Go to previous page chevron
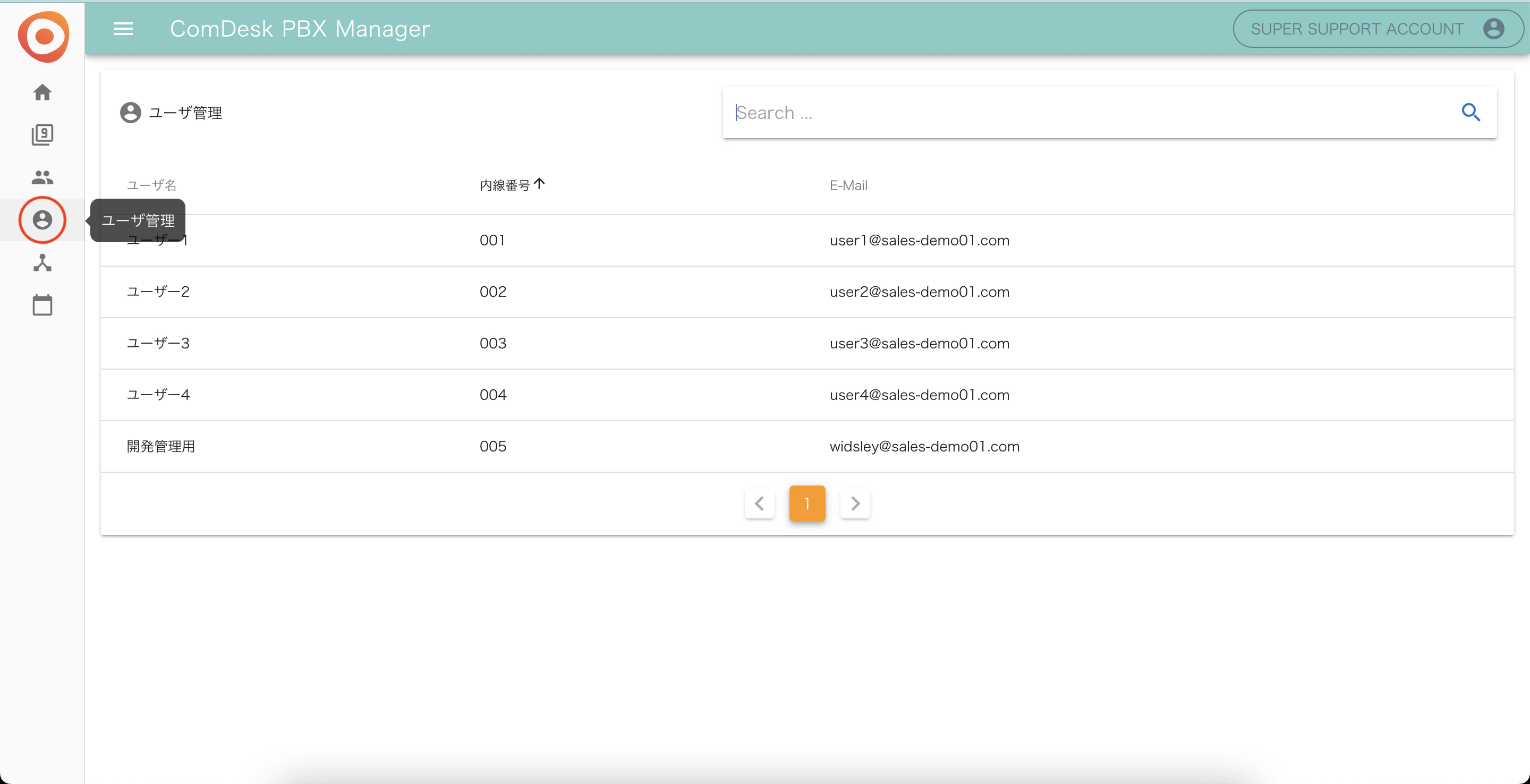 click(x=759, y=504)
